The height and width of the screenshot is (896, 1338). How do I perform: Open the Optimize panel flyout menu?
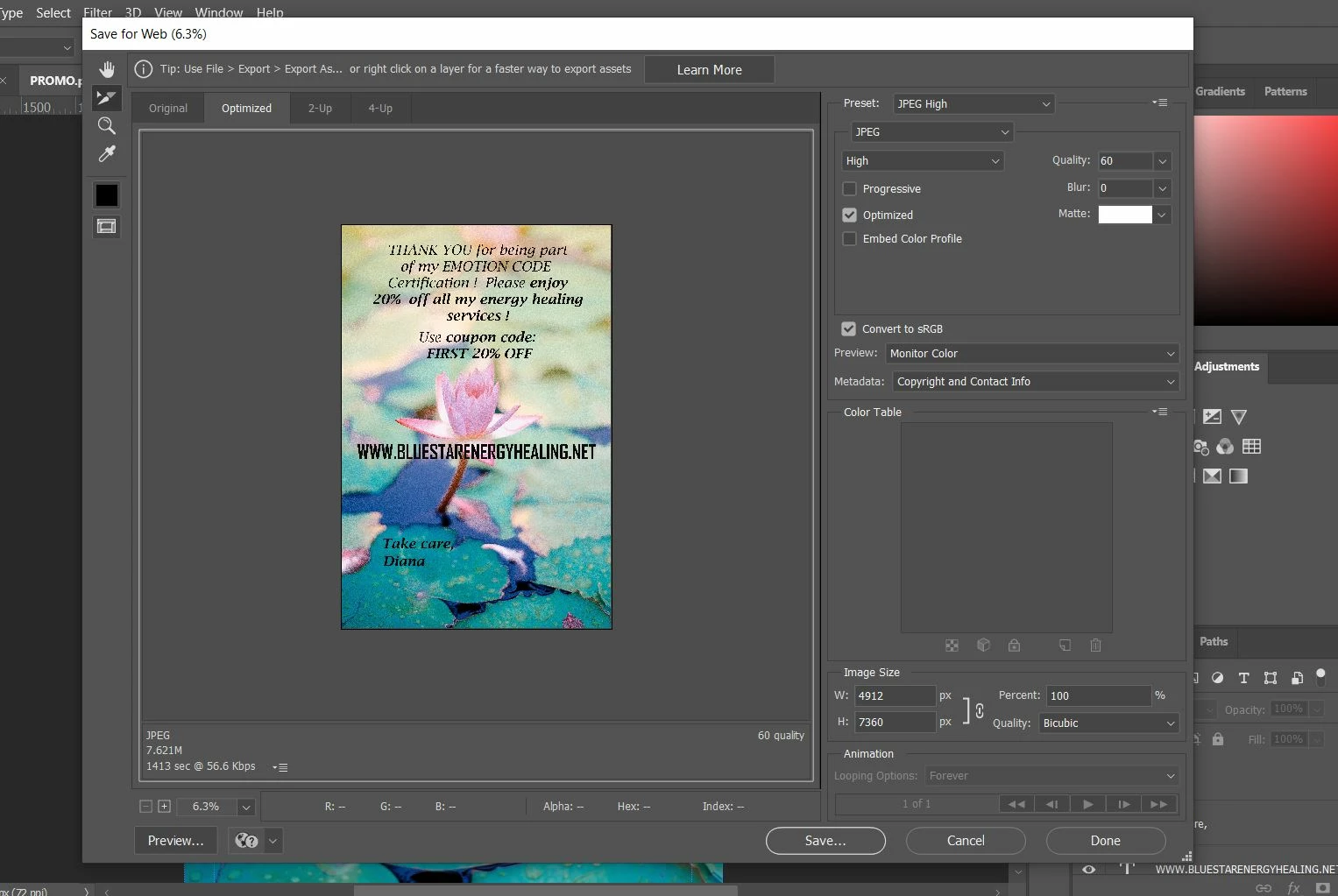pos(1160,102)
